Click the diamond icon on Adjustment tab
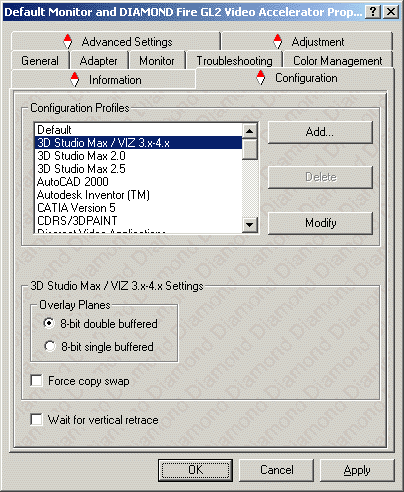404x492 pixels. point(277,41)
